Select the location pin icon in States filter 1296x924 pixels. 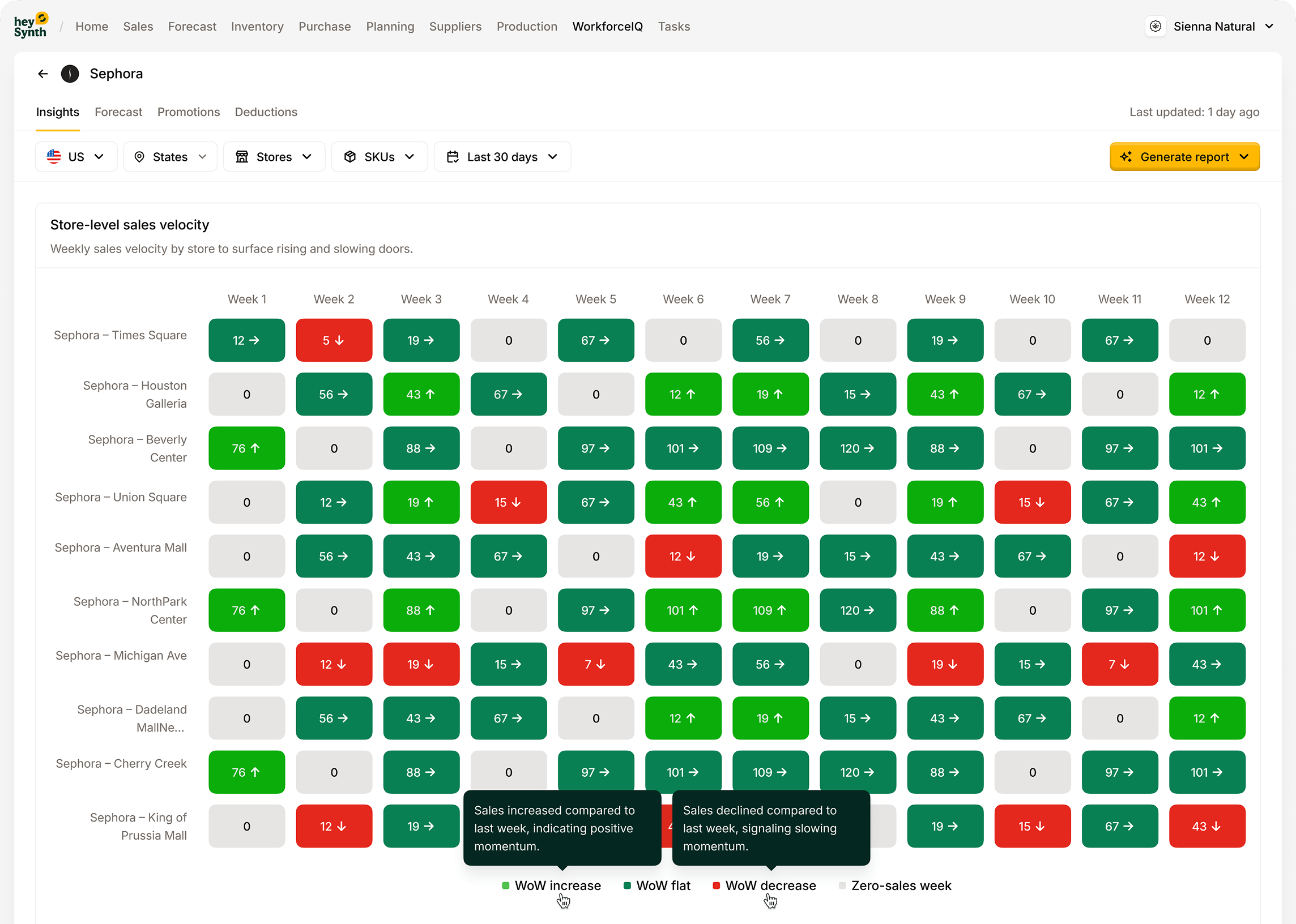click(139, 156)
